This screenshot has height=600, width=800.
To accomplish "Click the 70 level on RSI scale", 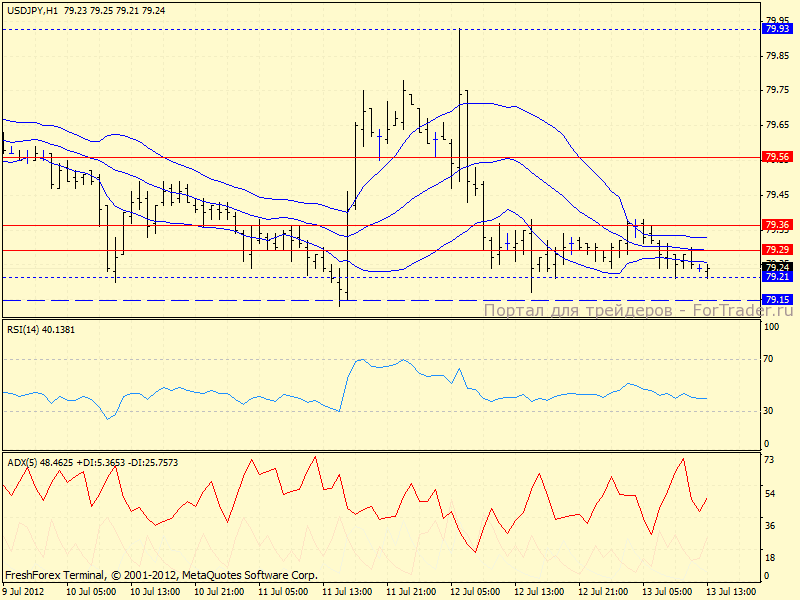I will point(770,357).
